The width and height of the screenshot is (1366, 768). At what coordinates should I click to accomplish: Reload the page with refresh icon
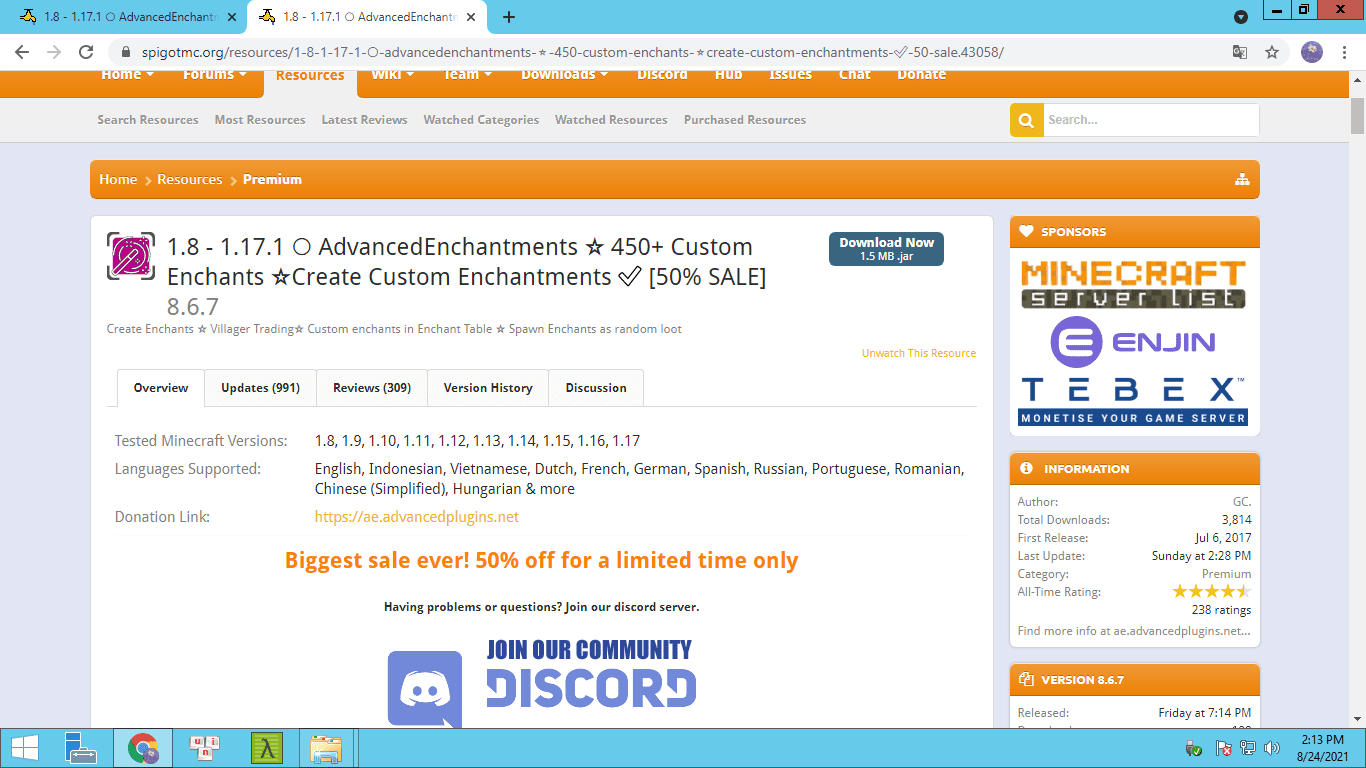pyautogui.click(x=86, y=52)
